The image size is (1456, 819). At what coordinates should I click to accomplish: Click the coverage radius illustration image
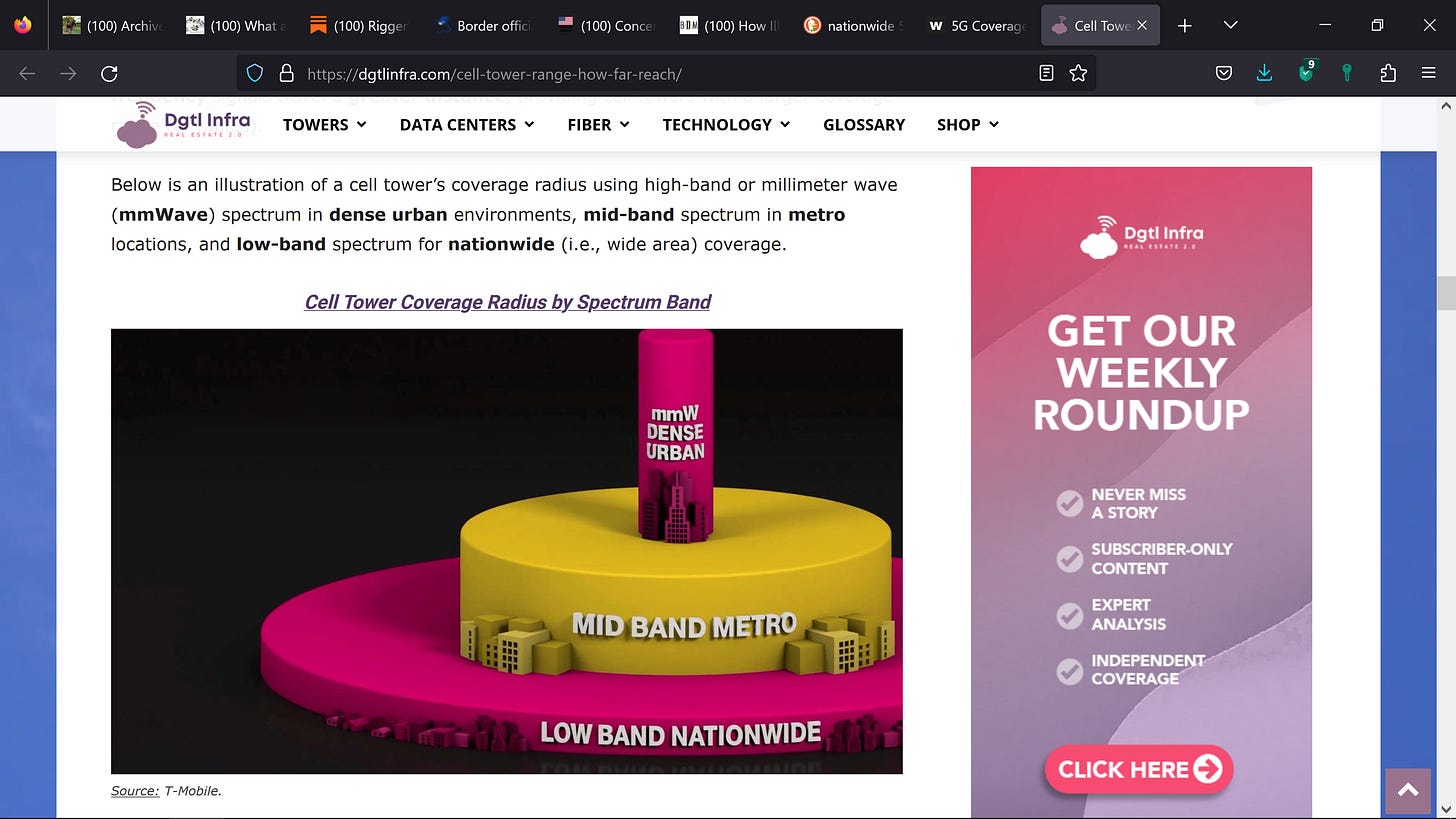tap(507, 551)
